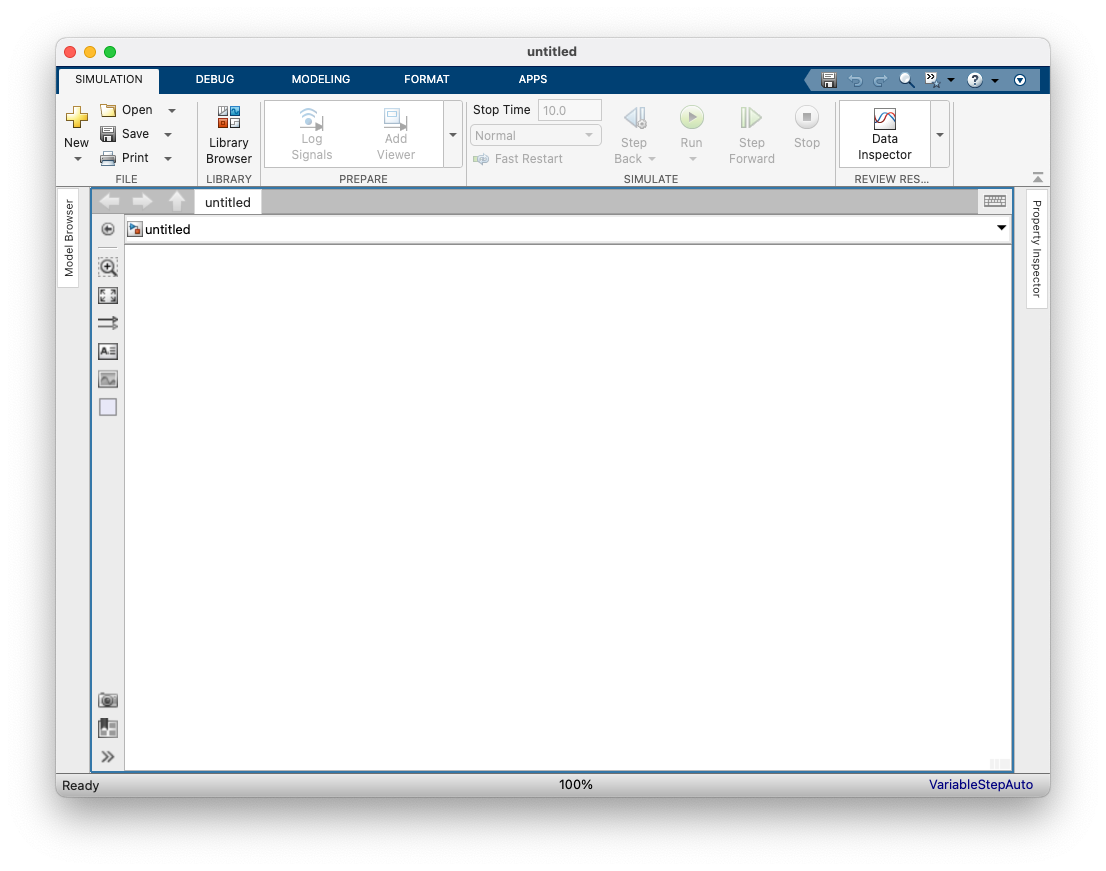
Task: Expand the Open dropdown arrow
Action: point(171,111)
